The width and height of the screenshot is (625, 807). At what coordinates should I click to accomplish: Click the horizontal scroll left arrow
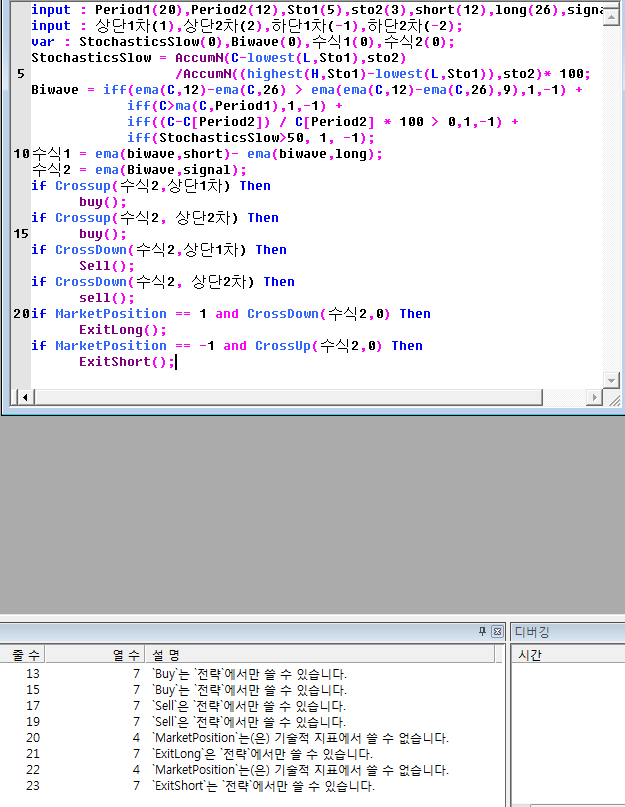pyautogui.click(x=25, y=397)
